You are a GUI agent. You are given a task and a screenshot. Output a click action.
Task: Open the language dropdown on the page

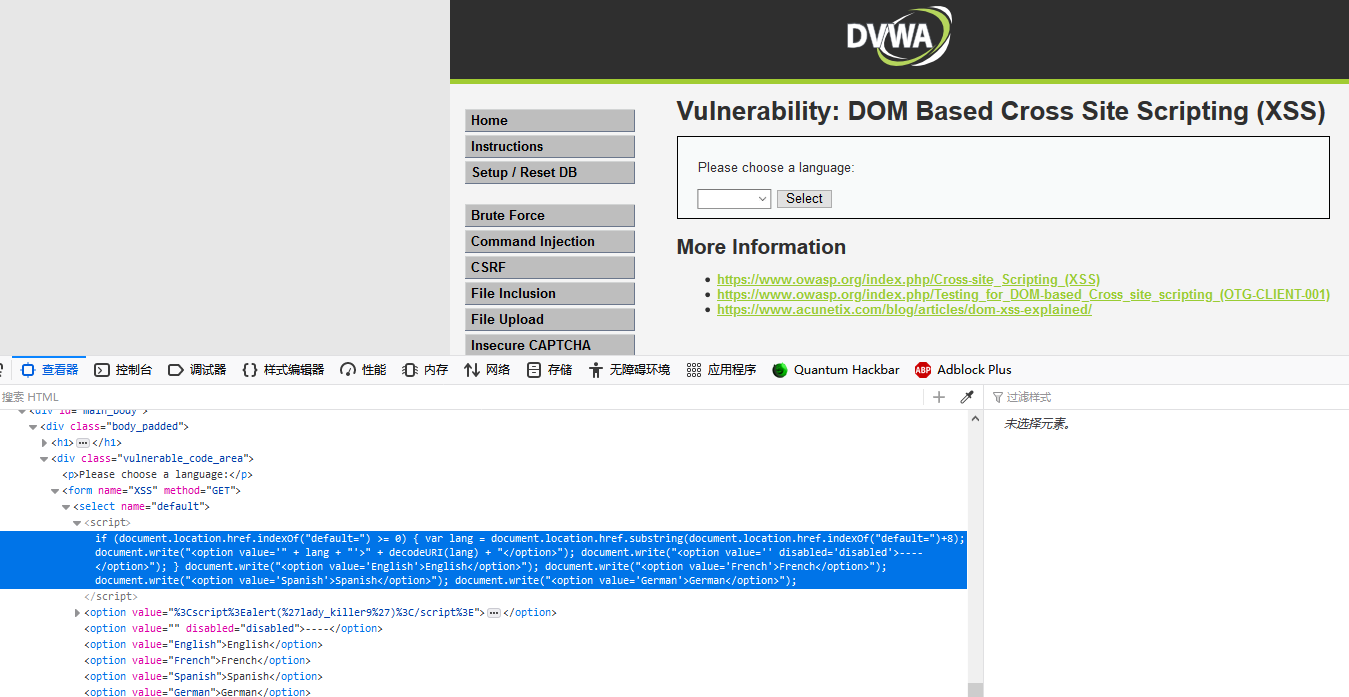coord(734,199)
